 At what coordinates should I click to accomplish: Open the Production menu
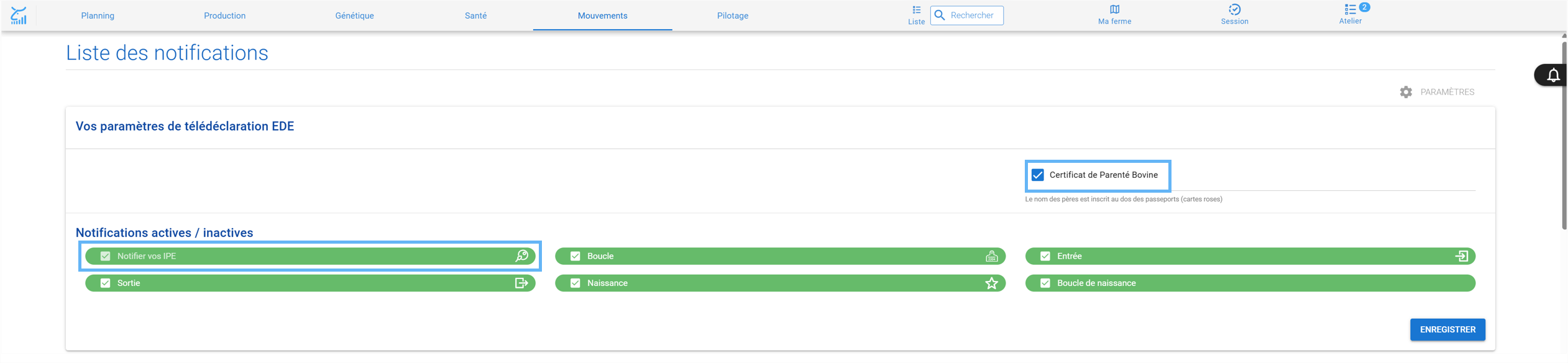point(225,16)
